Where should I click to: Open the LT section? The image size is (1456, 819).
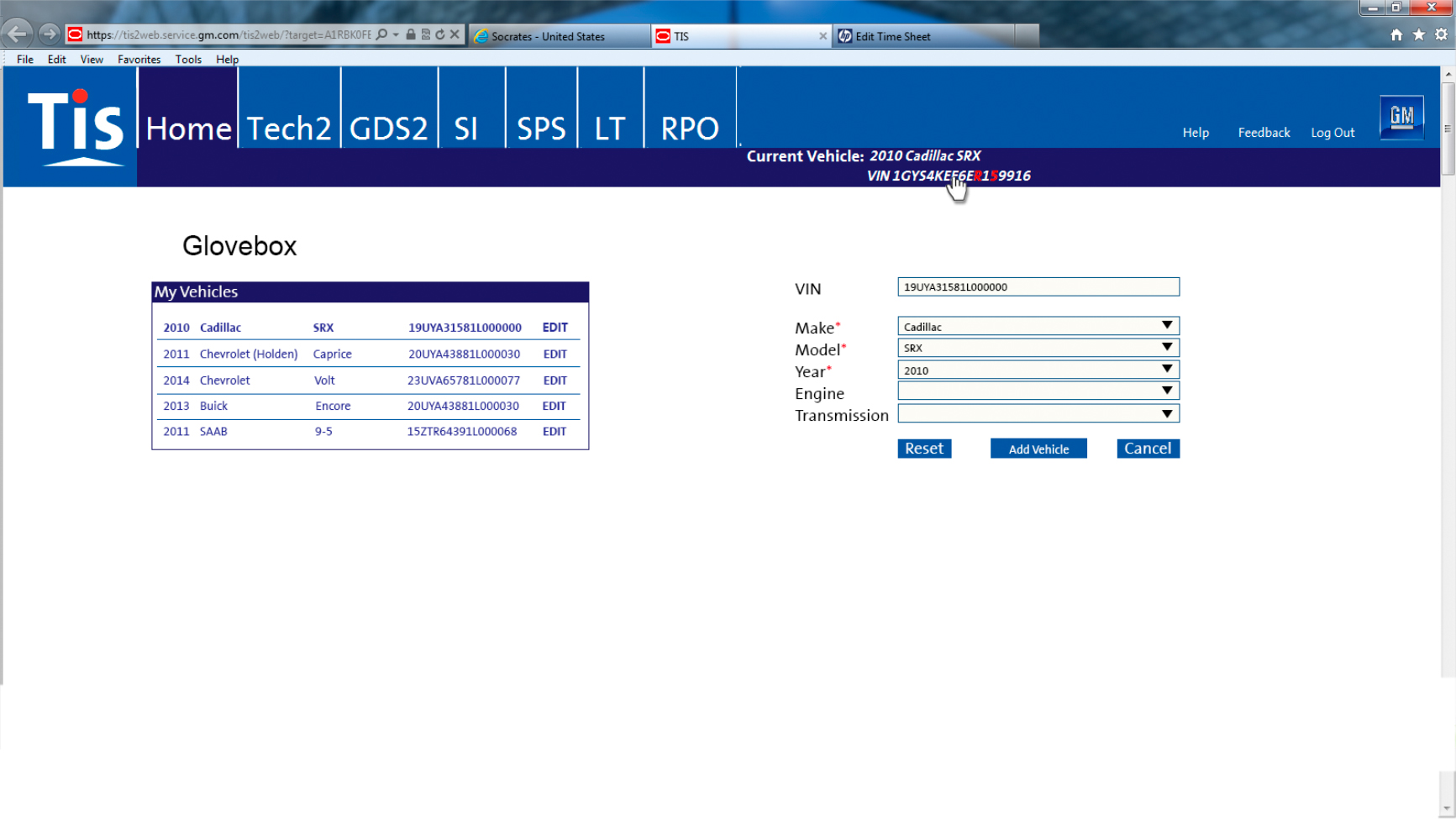(x=610, y=108)
